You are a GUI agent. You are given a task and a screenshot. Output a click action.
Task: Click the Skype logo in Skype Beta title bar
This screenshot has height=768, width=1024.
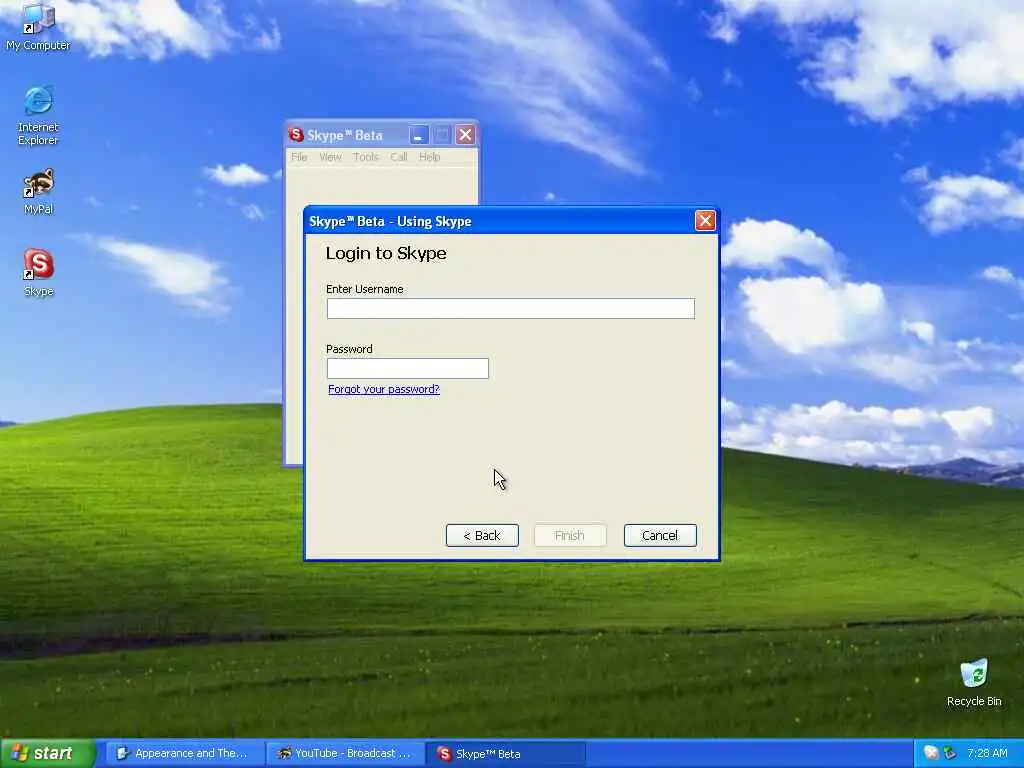click(296, 135)
